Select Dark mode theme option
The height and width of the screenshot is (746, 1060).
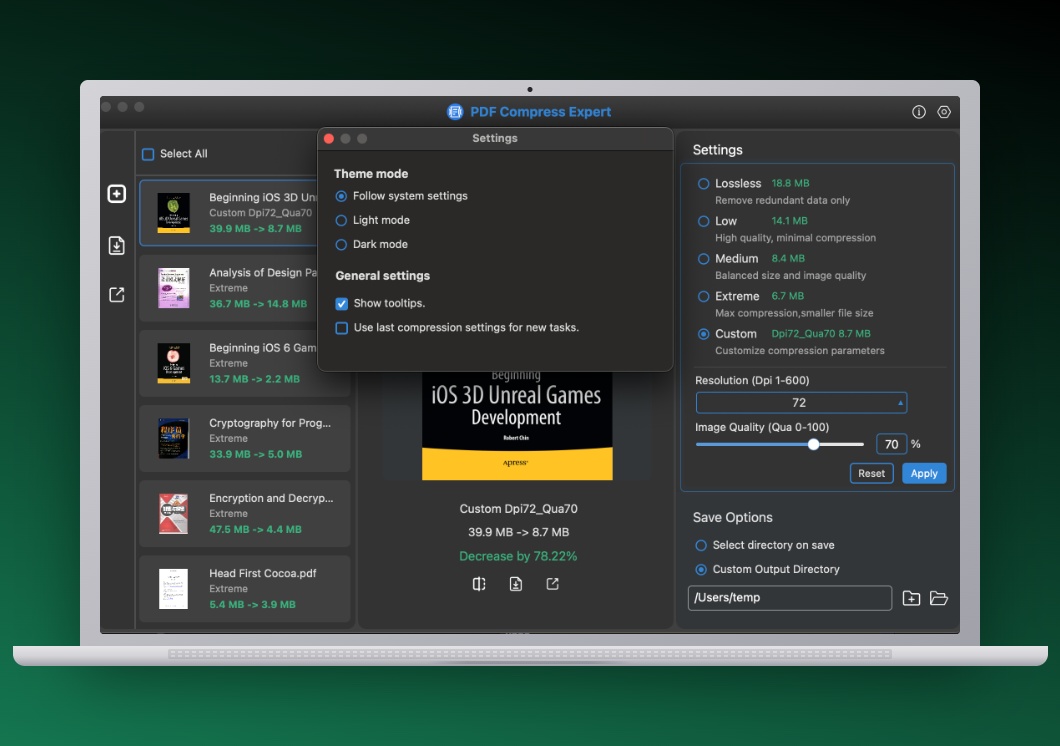(341, 245)
